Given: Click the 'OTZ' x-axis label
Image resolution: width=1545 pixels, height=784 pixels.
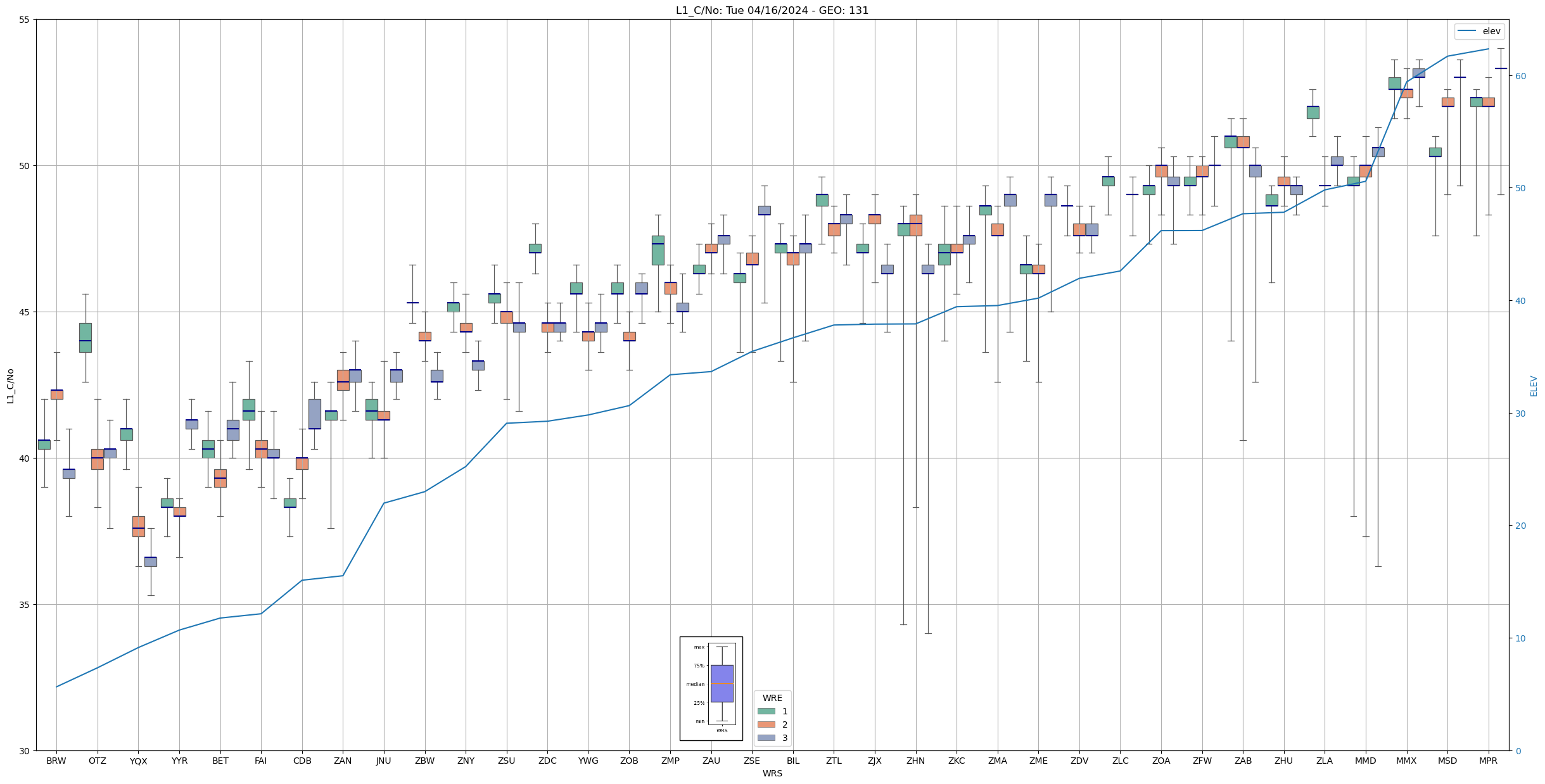Looking at the screenshot, I should coord(98,761).
